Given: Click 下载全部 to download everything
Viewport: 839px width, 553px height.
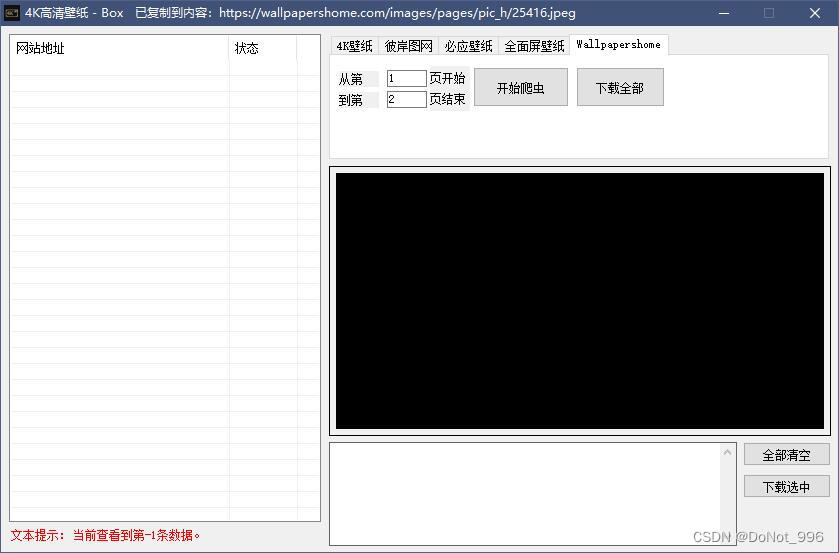Looking at the screenshot, I should click(x=620, y=87).
